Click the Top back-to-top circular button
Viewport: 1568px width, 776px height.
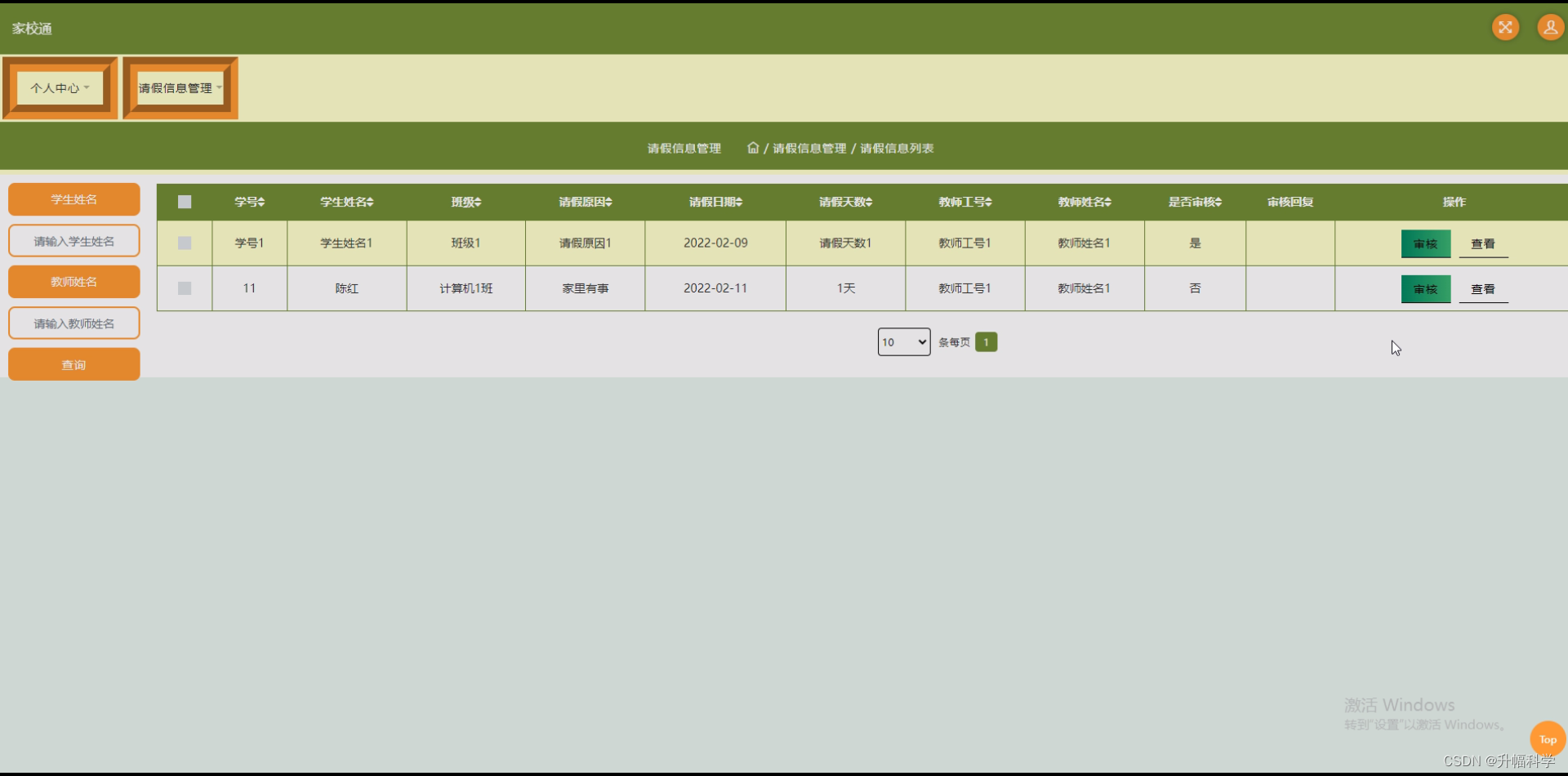[1548, 738]
